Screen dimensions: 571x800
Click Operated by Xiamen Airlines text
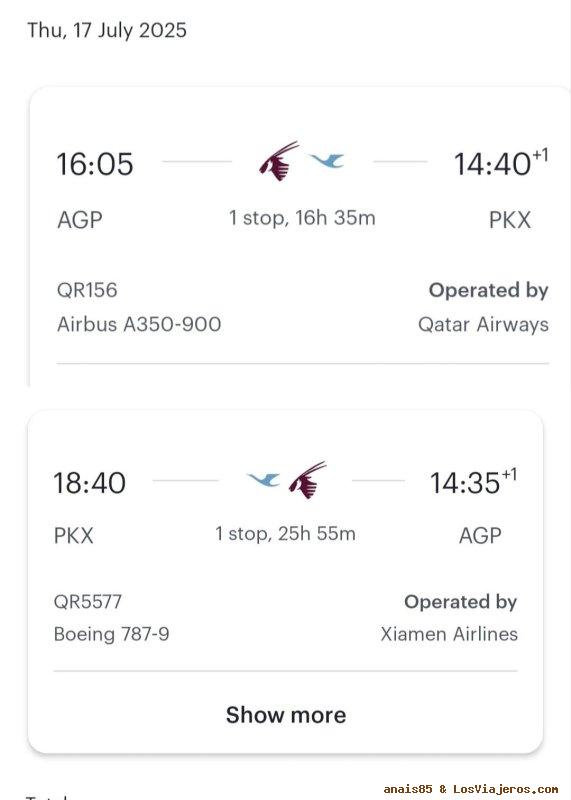pos(449,618)
